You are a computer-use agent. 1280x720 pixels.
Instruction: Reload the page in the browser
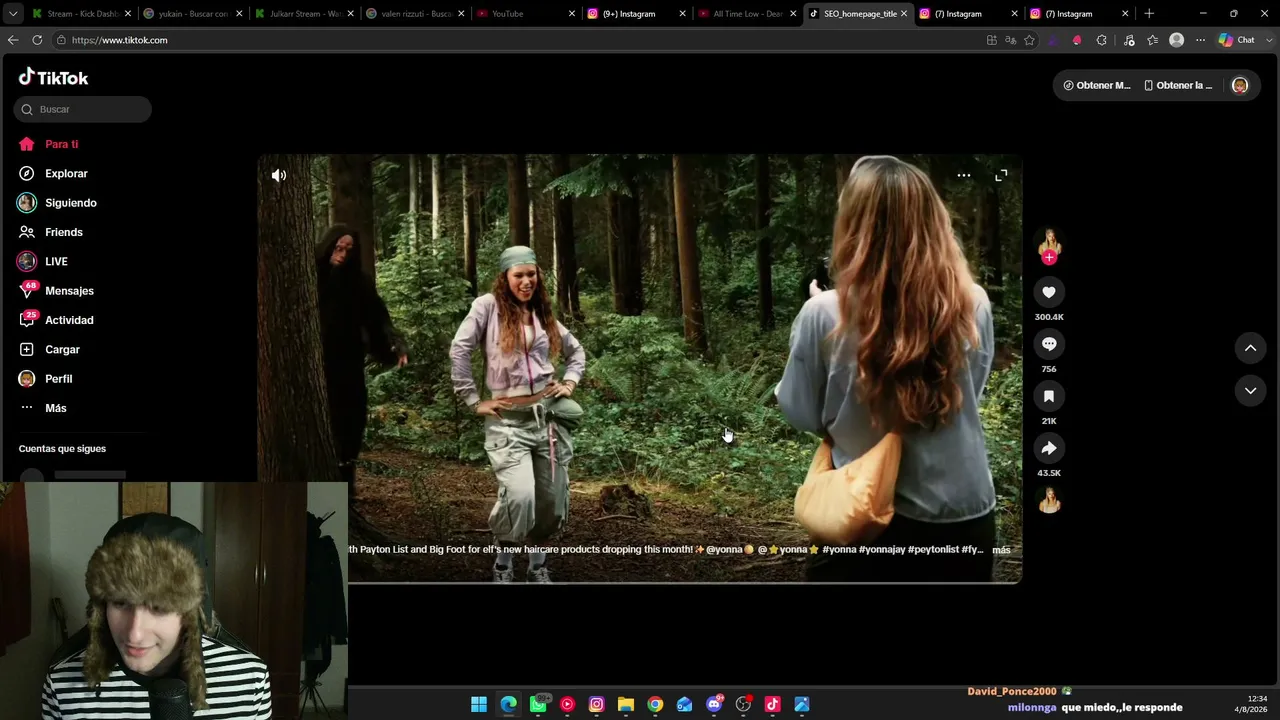[x=37, y=40]
